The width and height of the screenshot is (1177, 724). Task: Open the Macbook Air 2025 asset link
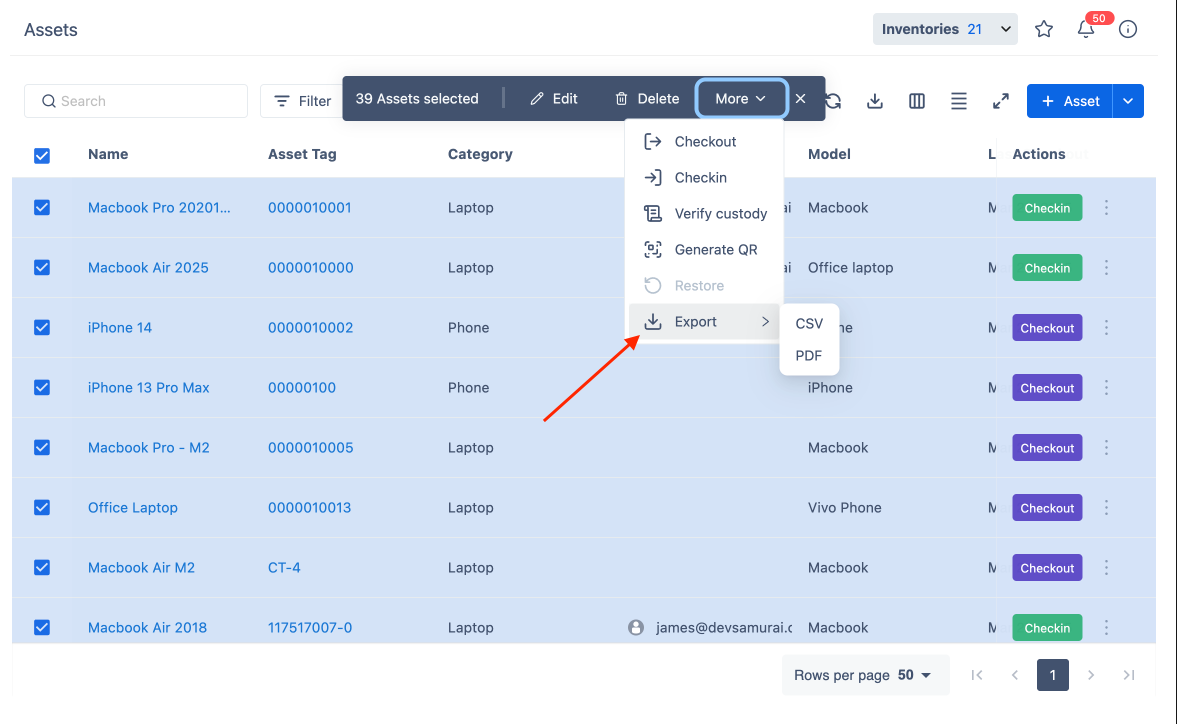pyautogui.click(x=148, y=268)
